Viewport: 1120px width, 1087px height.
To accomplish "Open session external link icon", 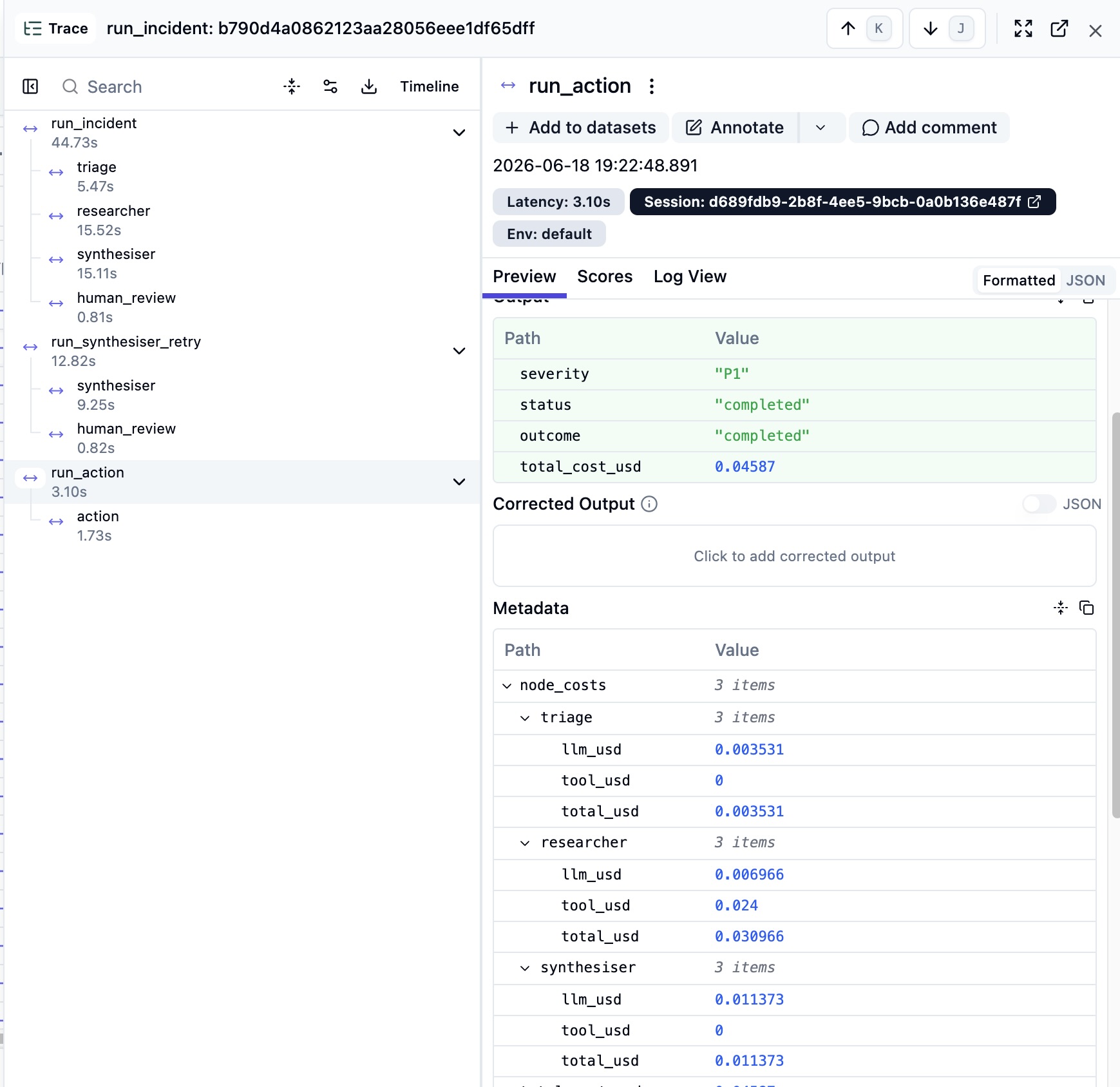I will pos(1034,202).
